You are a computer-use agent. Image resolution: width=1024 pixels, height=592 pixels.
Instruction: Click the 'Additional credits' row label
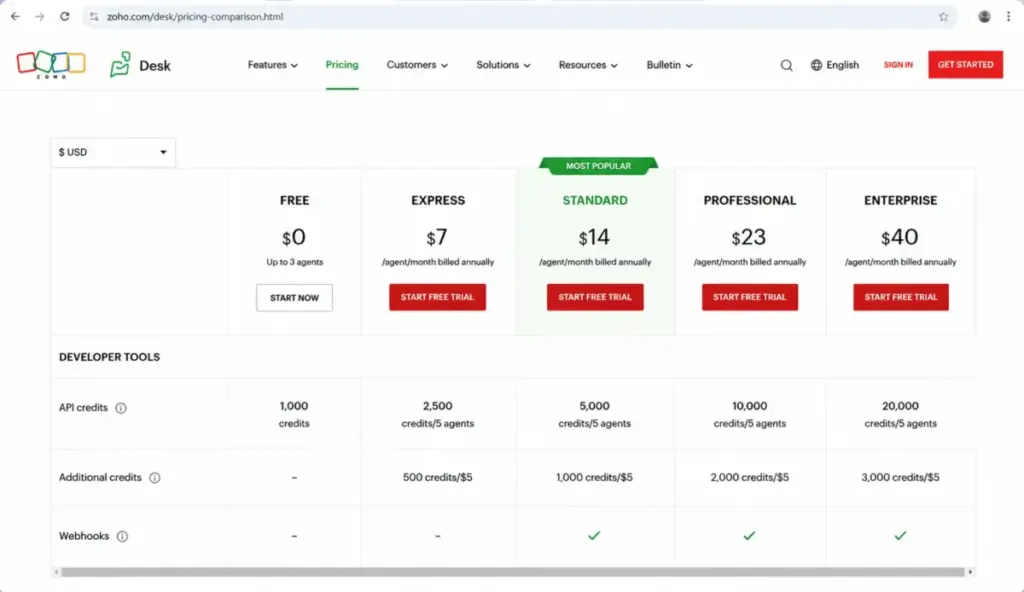click(x=100, y=478)
